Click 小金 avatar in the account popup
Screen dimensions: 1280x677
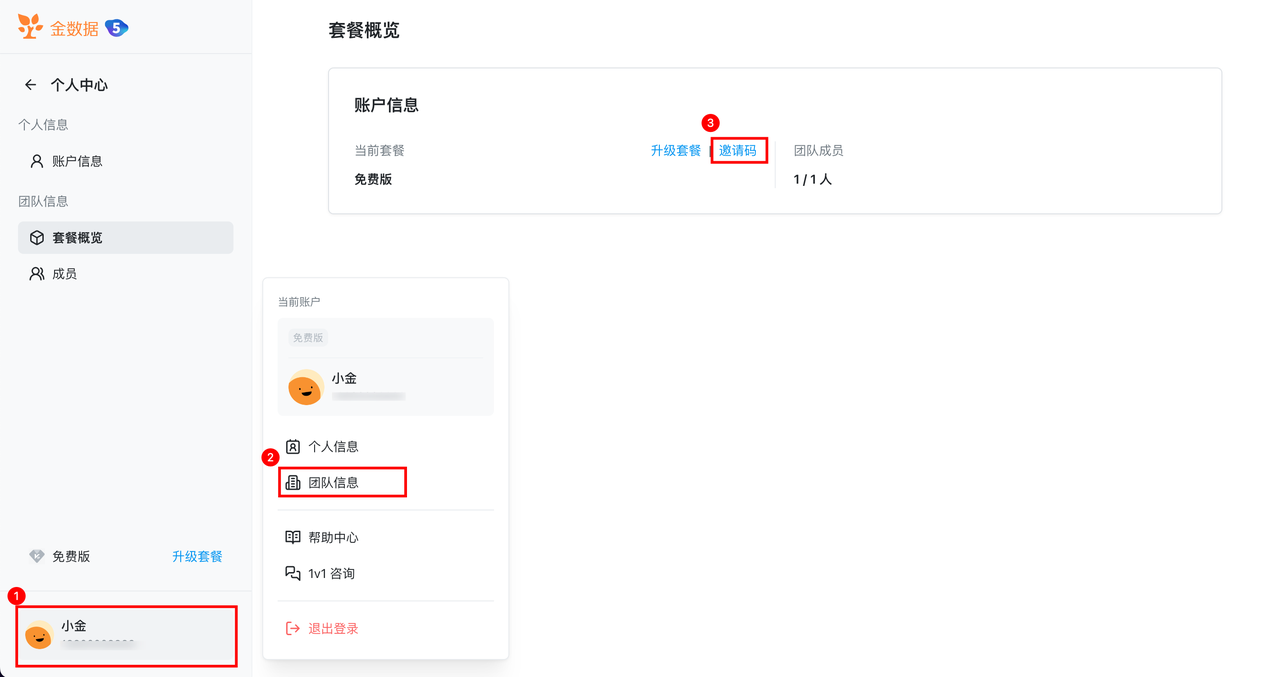click(x=305, y=387)
